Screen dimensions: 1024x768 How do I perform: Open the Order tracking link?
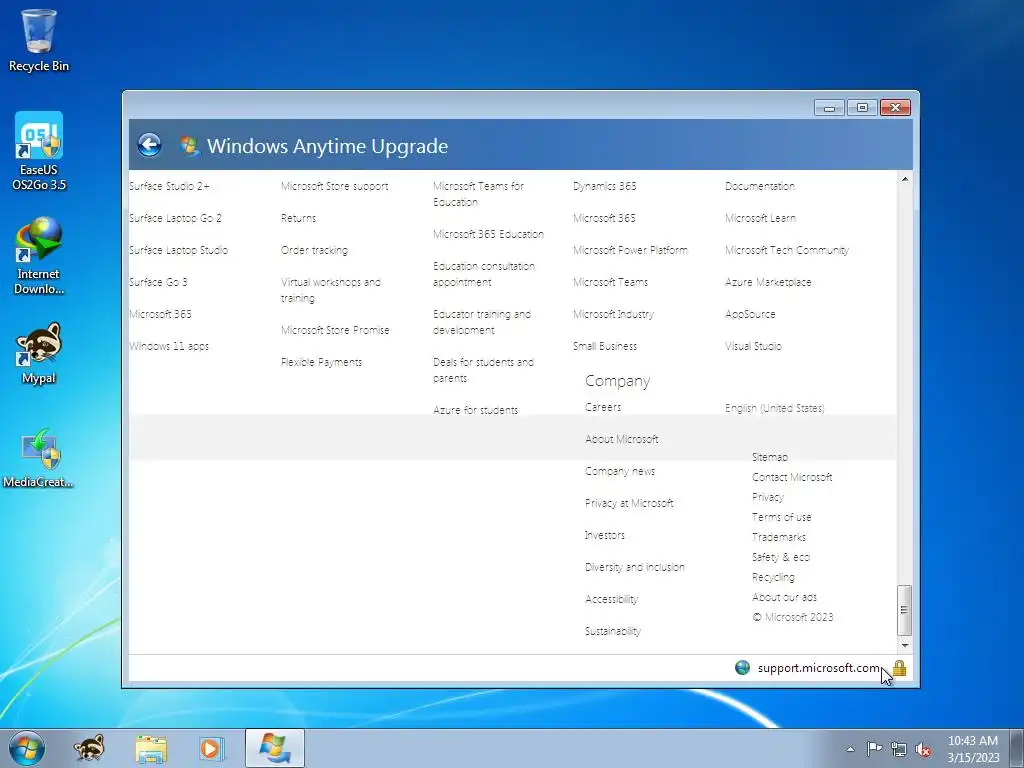pos(314,250)
